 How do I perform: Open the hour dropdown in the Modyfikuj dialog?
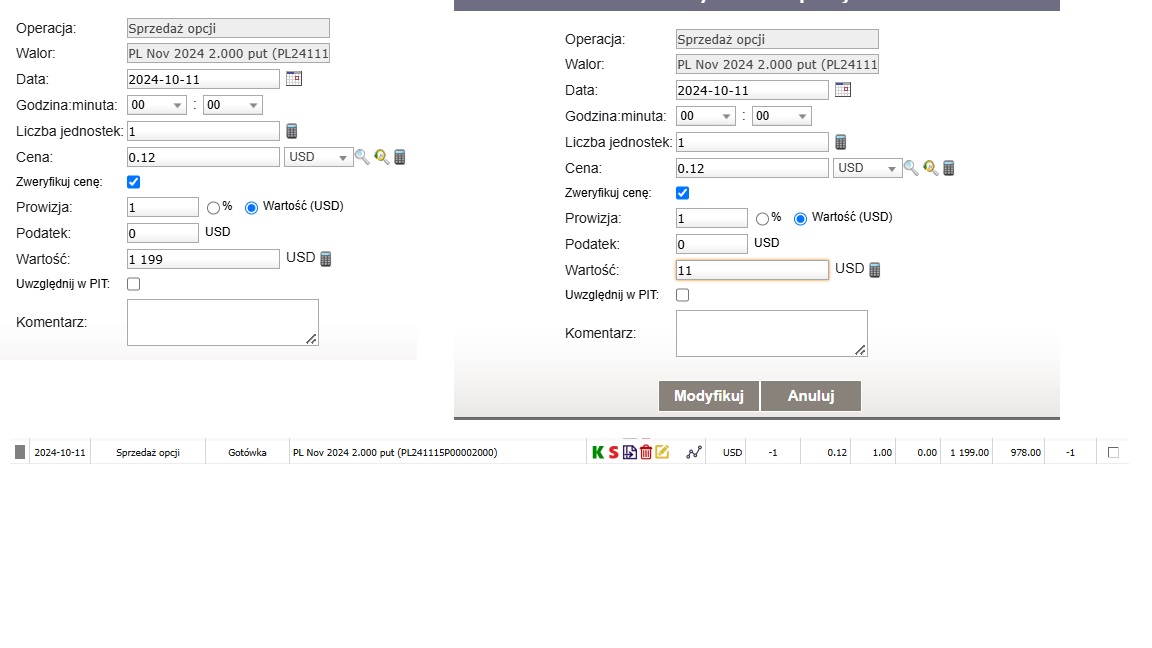click(x=705, y=116)
